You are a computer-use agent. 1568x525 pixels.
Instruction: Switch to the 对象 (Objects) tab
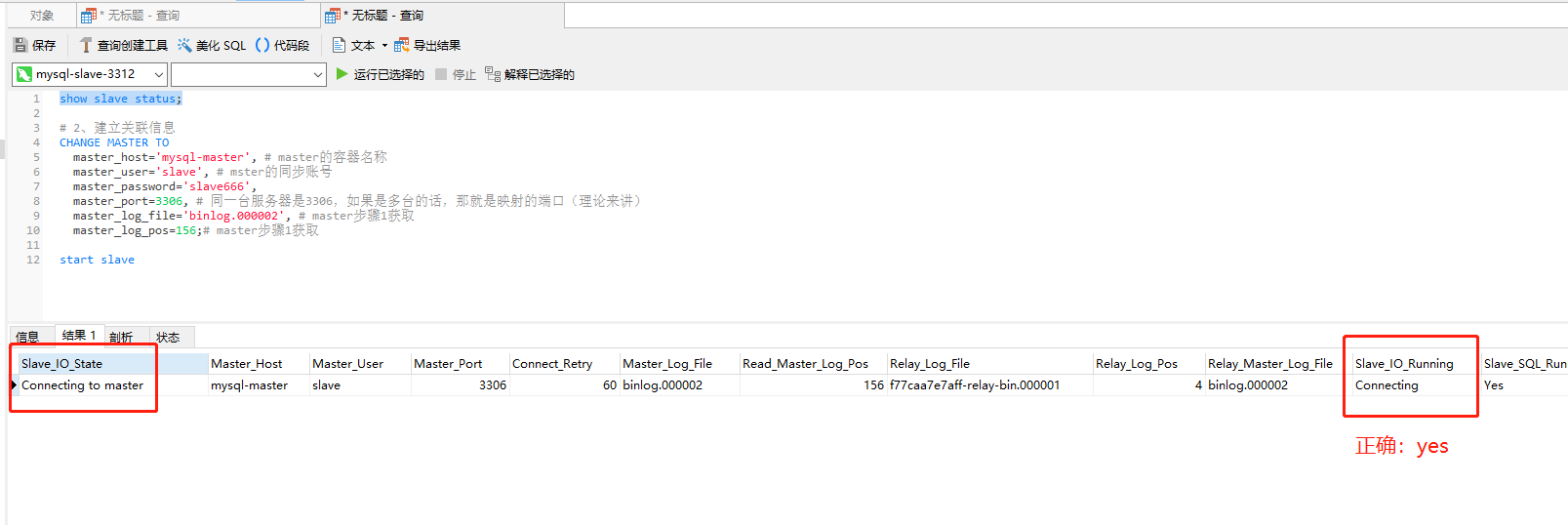coord(42,16)
